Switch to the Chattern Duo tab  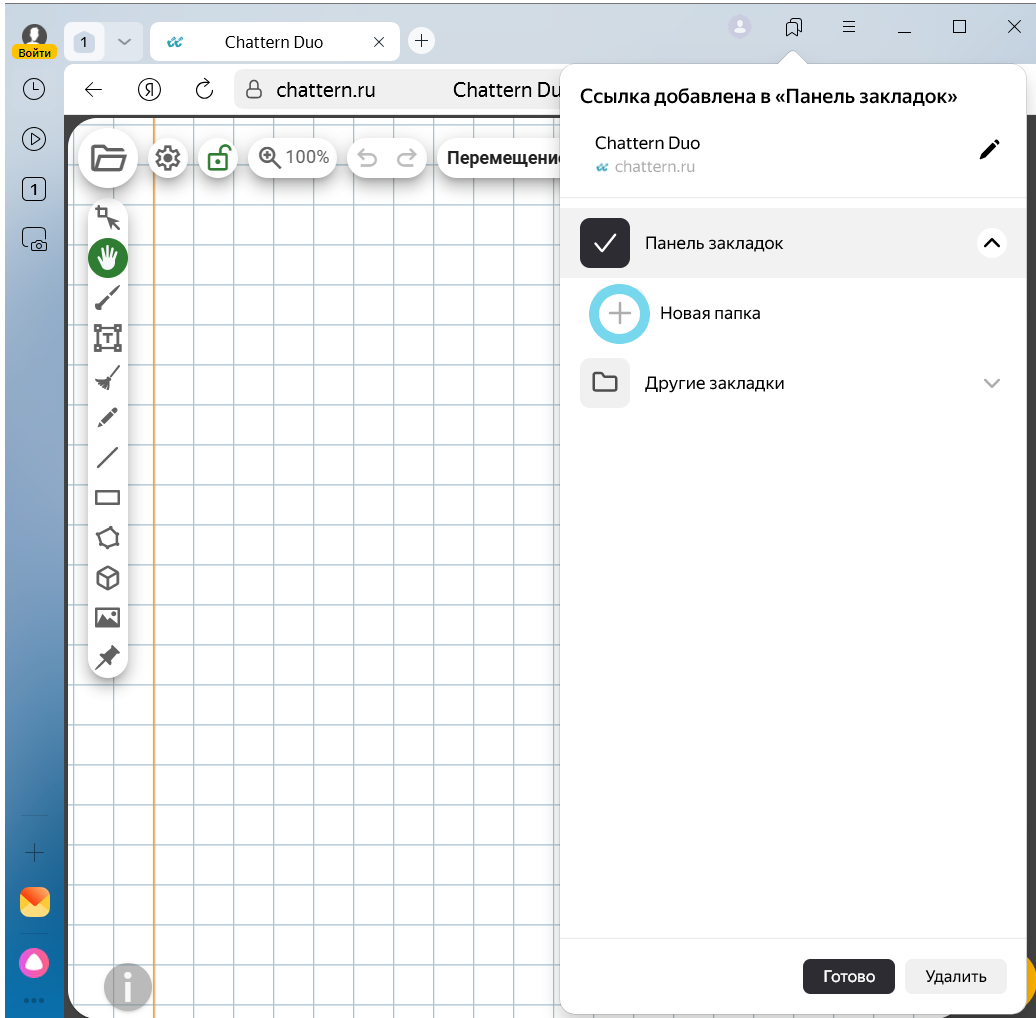(272, 42)
